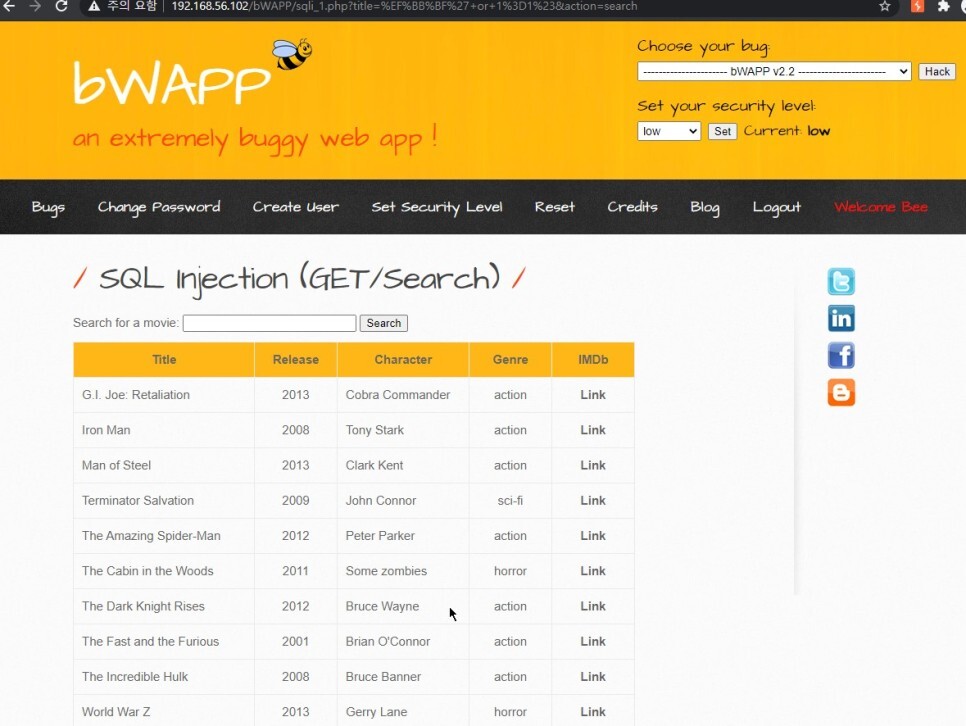Click Logout in the navigation bar
Viewport: 966px width, 726px height.
point(776,207)
